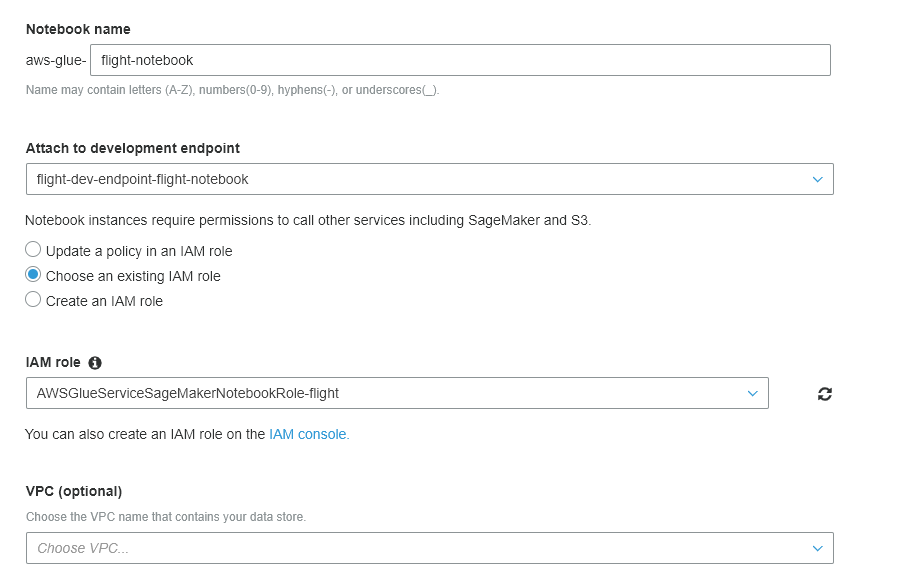Screen dimensions: 911x585
Task: Click the 'Notebook name' field label
Action: click(78, 29)
